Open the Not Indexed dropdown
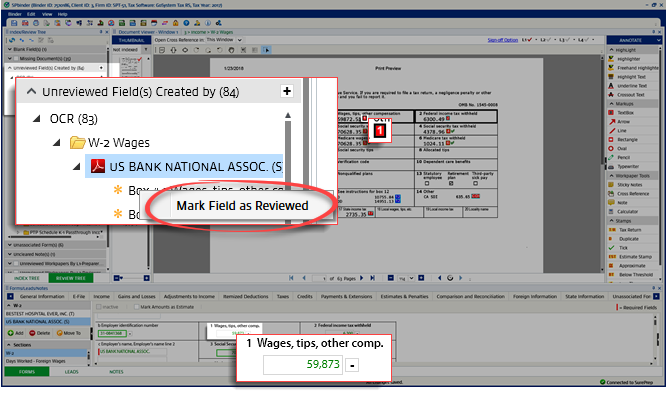 (146, 50)
